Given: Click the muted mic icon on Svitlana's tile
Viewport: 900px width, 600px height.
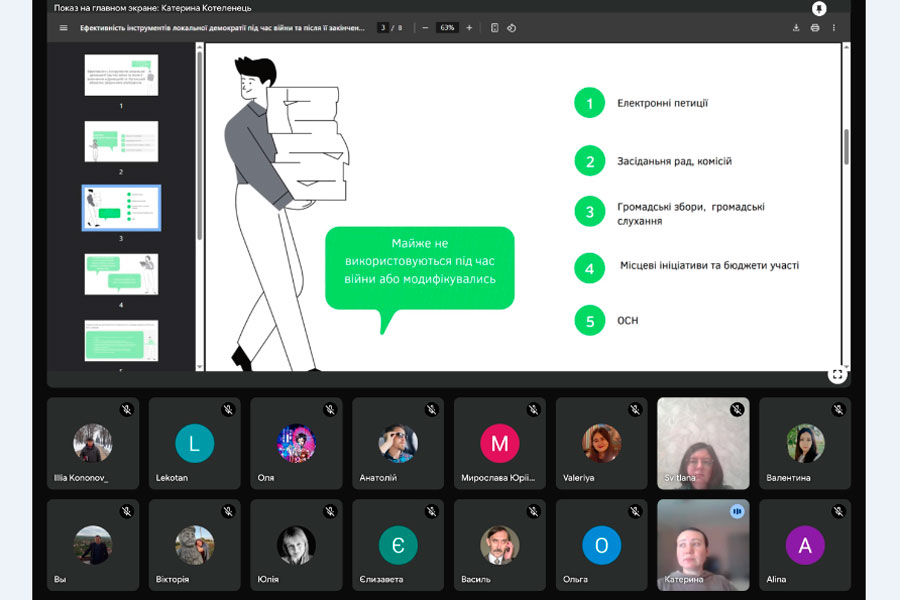Looking at the screenshot, I should pyautogui.click(x=737, y=410).
